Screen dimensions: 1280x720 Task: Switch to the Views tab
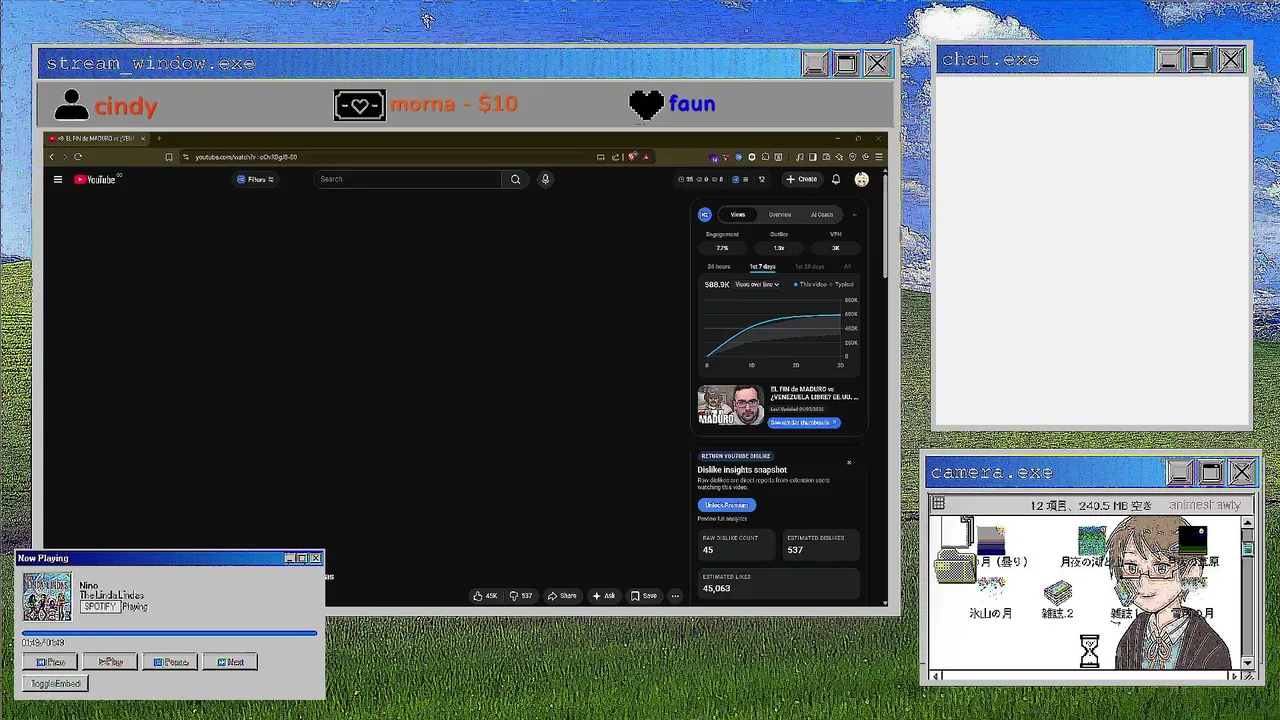(738, 214)
